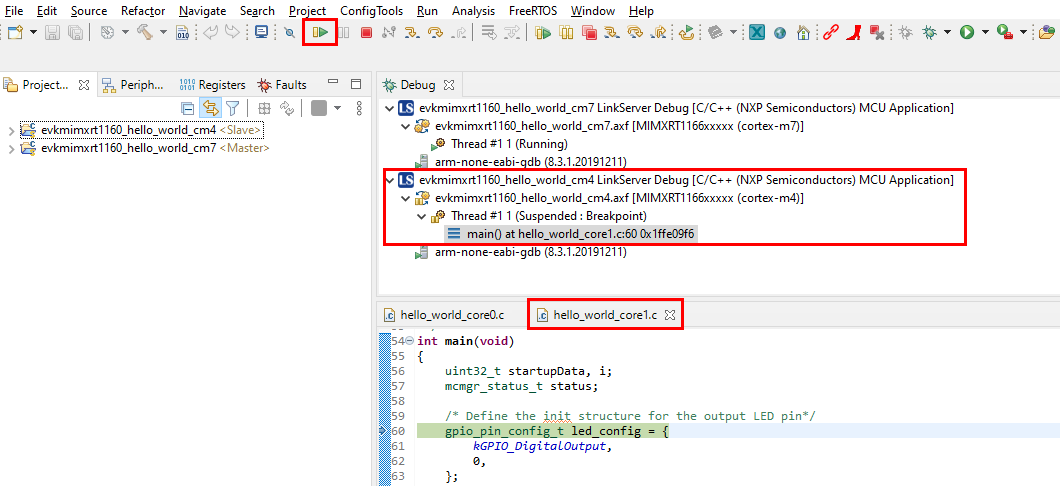Collapse the hello_world_cm4 LinkServer Debug node
The height and width of the screenshot is (486, 1062).
click(390, 180)
